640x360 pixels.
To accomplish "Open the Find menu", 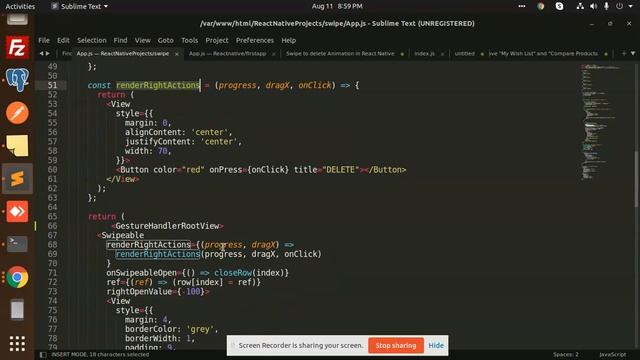I will [x=120, y=40].
